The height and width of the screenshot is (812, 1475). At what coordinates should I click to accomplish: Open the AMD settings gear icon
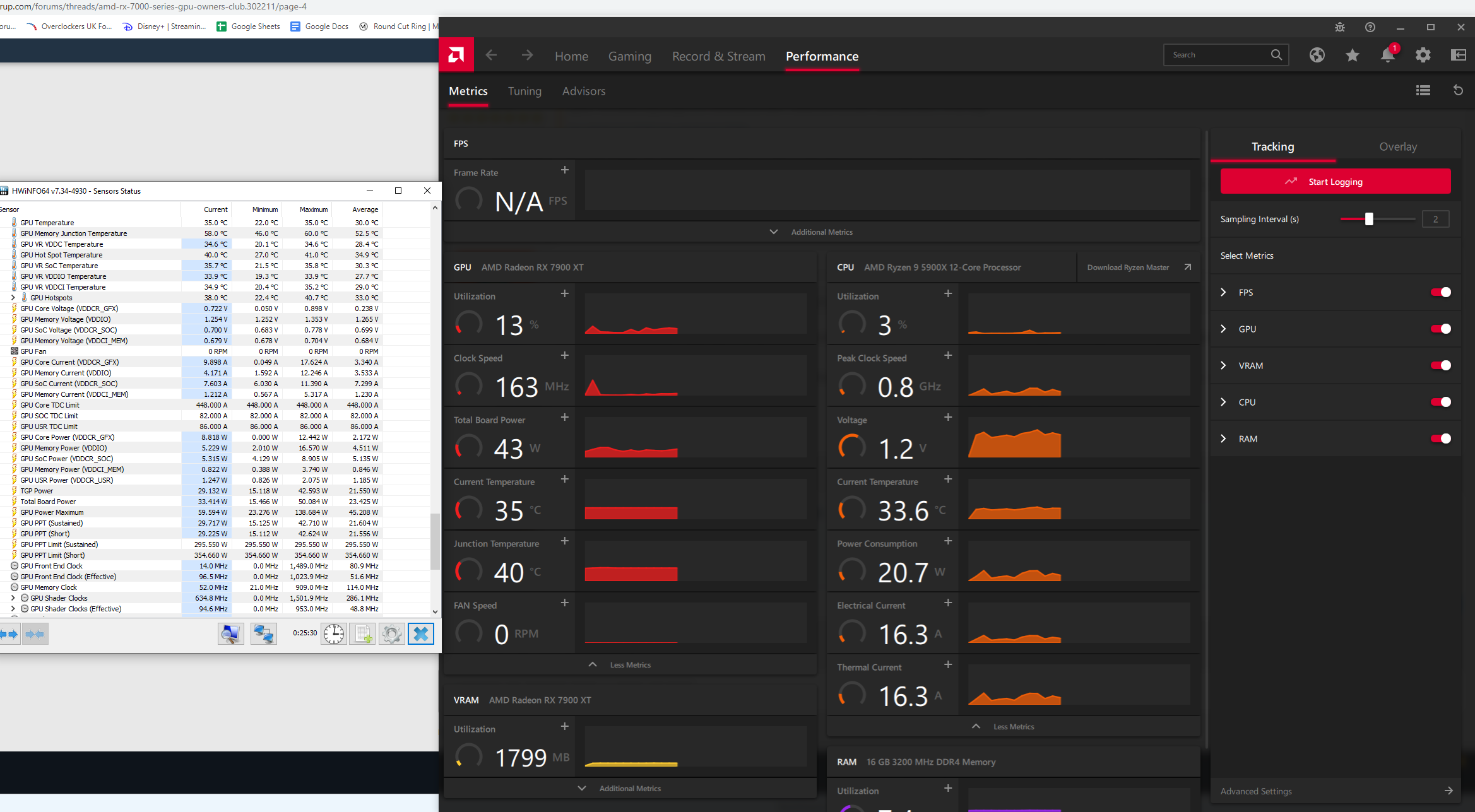pyautogui.click(x=1423, y=55)
